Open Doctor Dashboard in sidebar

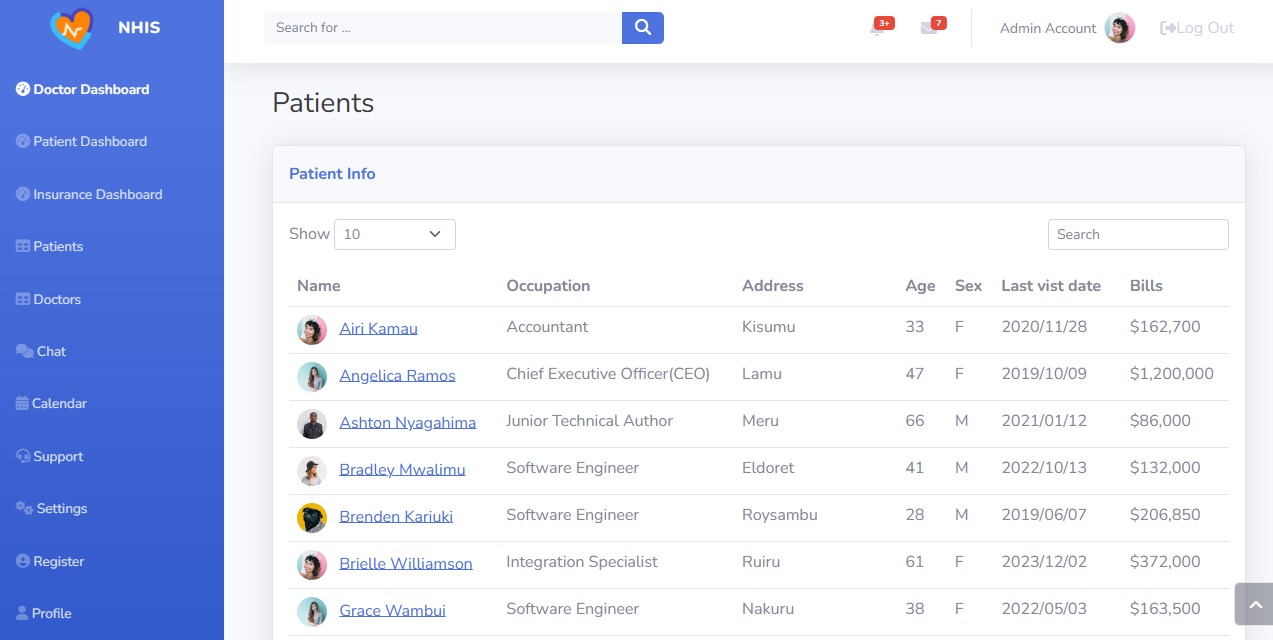pyautogui.click(x=91, y=89)
